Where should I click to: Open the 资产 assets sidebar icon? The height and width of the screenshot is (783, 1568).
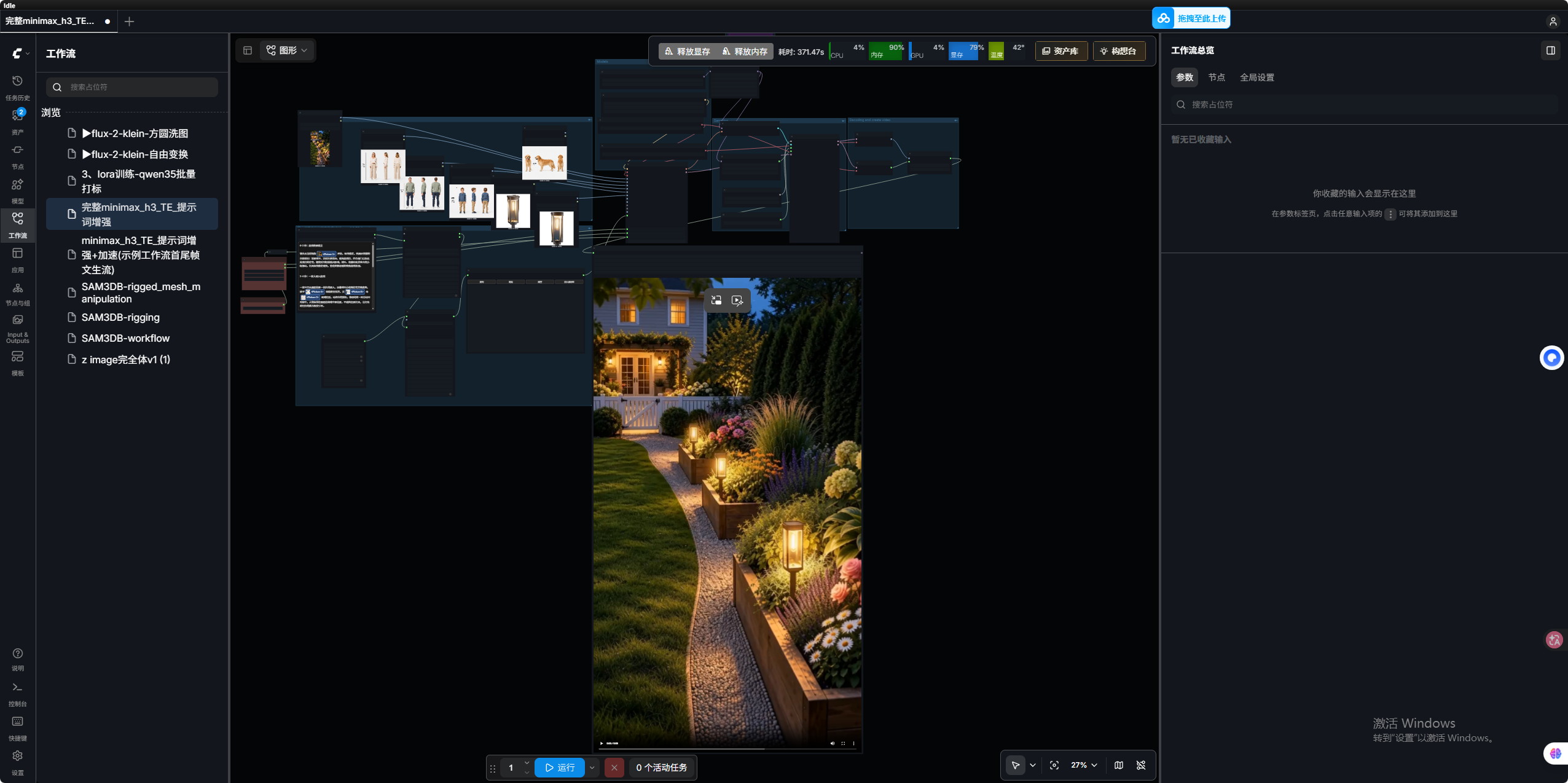[17, 122]
